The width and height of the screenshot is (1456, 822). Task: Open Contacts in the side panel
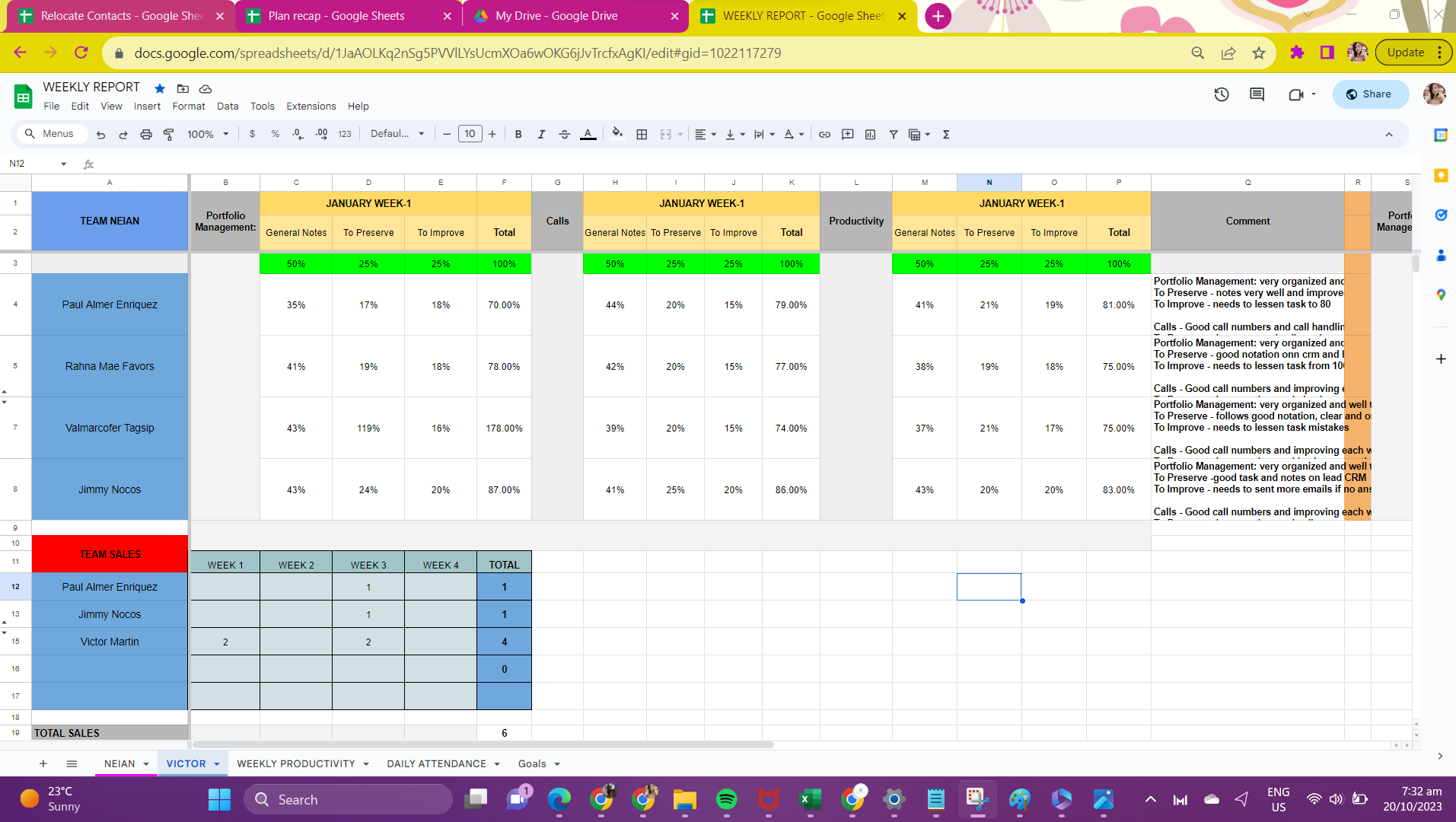tap(1440, 255)
